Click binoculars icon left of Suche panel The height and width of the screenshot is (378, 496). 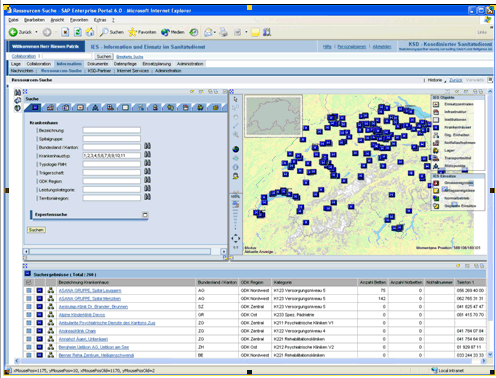tap(17, 92)
